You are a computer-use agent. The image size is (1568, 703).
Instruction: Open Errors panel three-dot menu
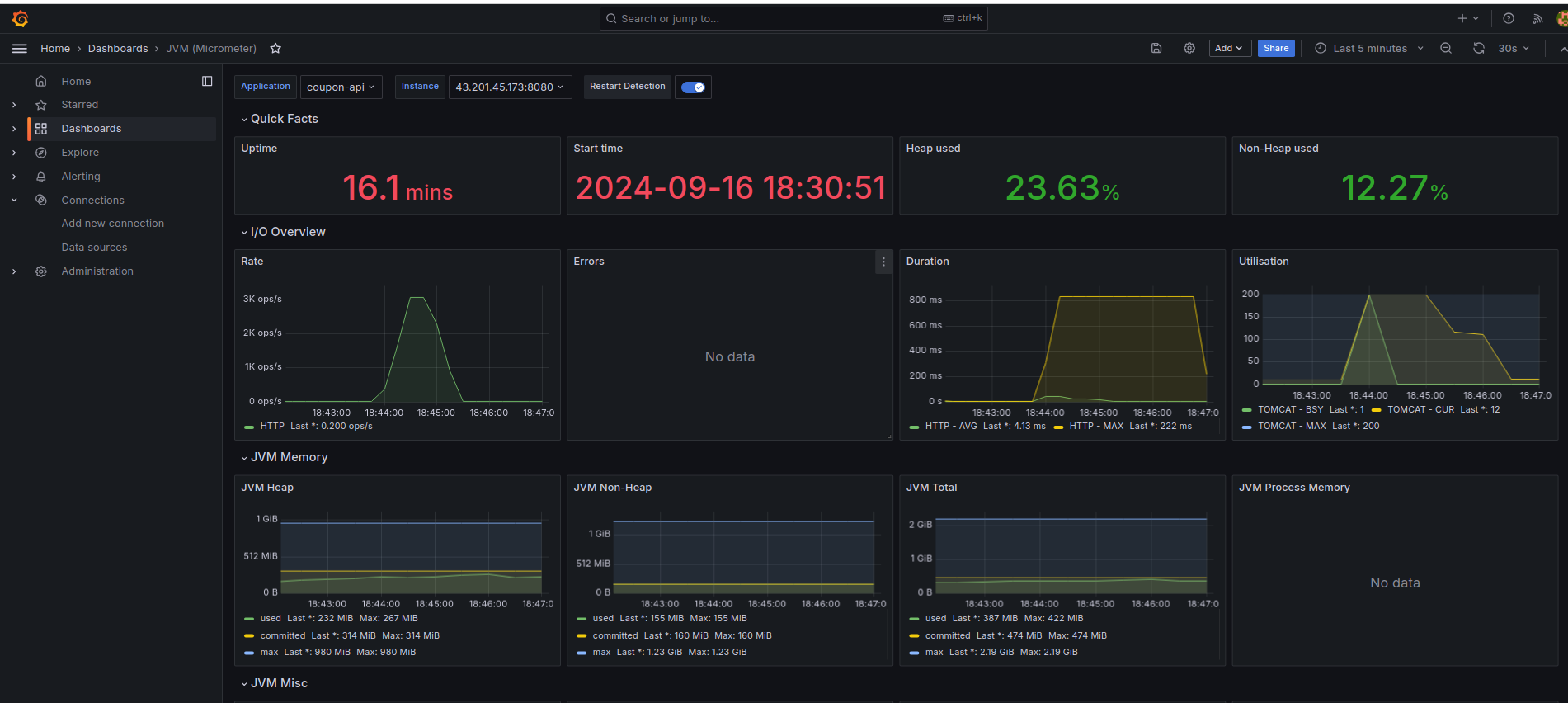883,262
